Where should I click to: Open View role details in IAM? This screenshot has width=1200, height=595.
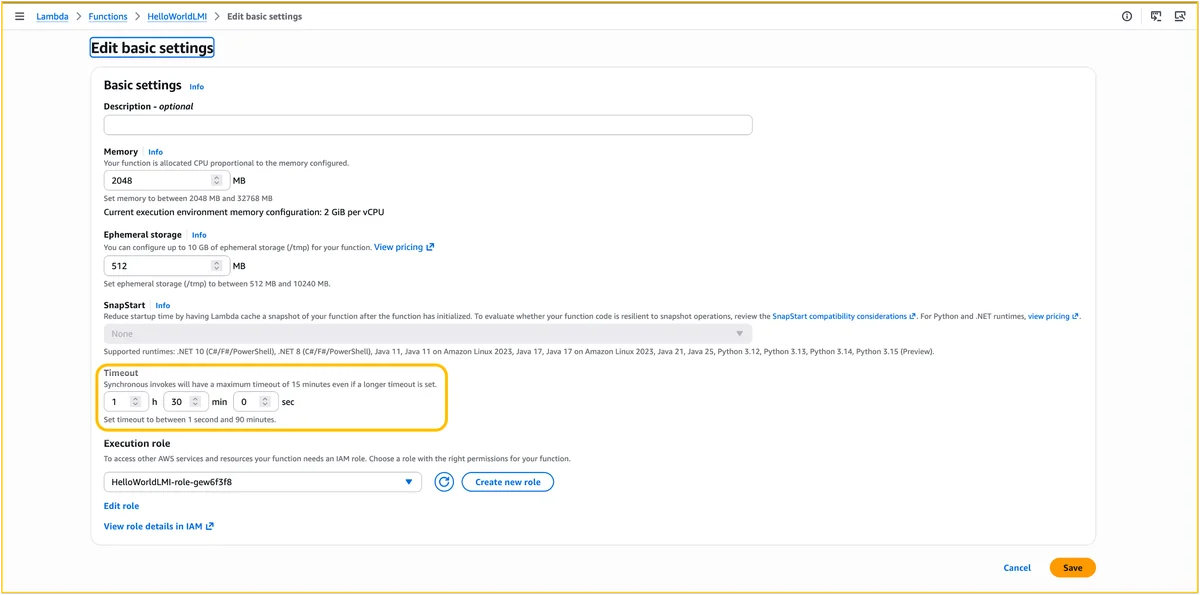[x=159, y=526]
